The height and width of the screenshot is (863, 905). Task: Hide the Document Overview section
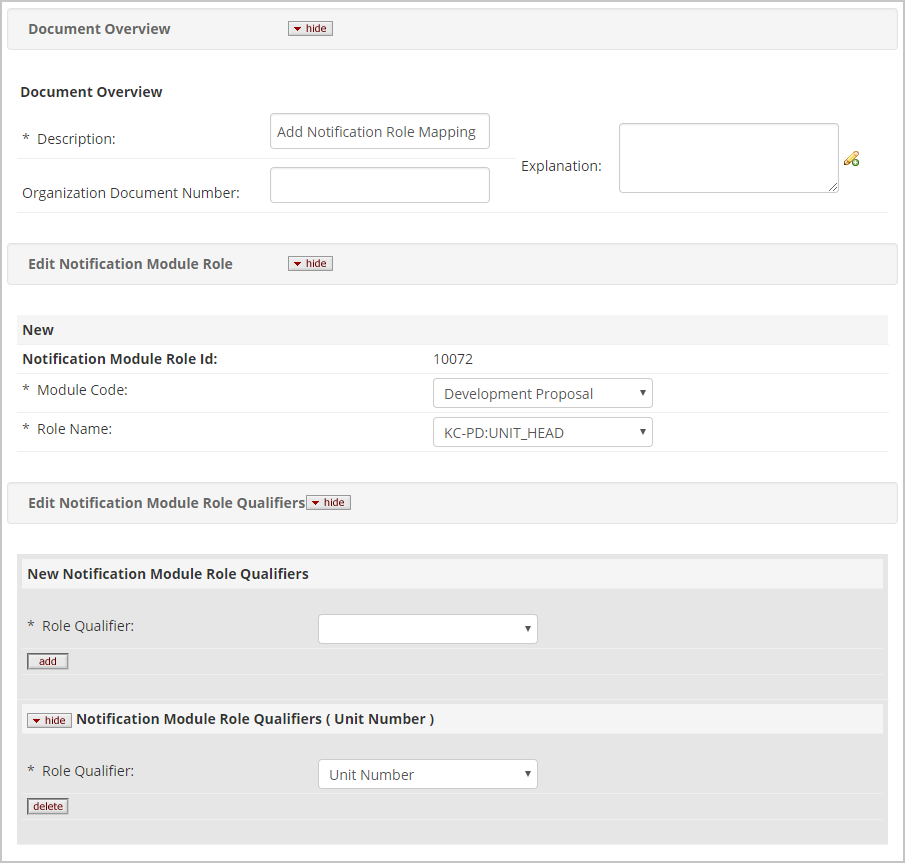310,28
